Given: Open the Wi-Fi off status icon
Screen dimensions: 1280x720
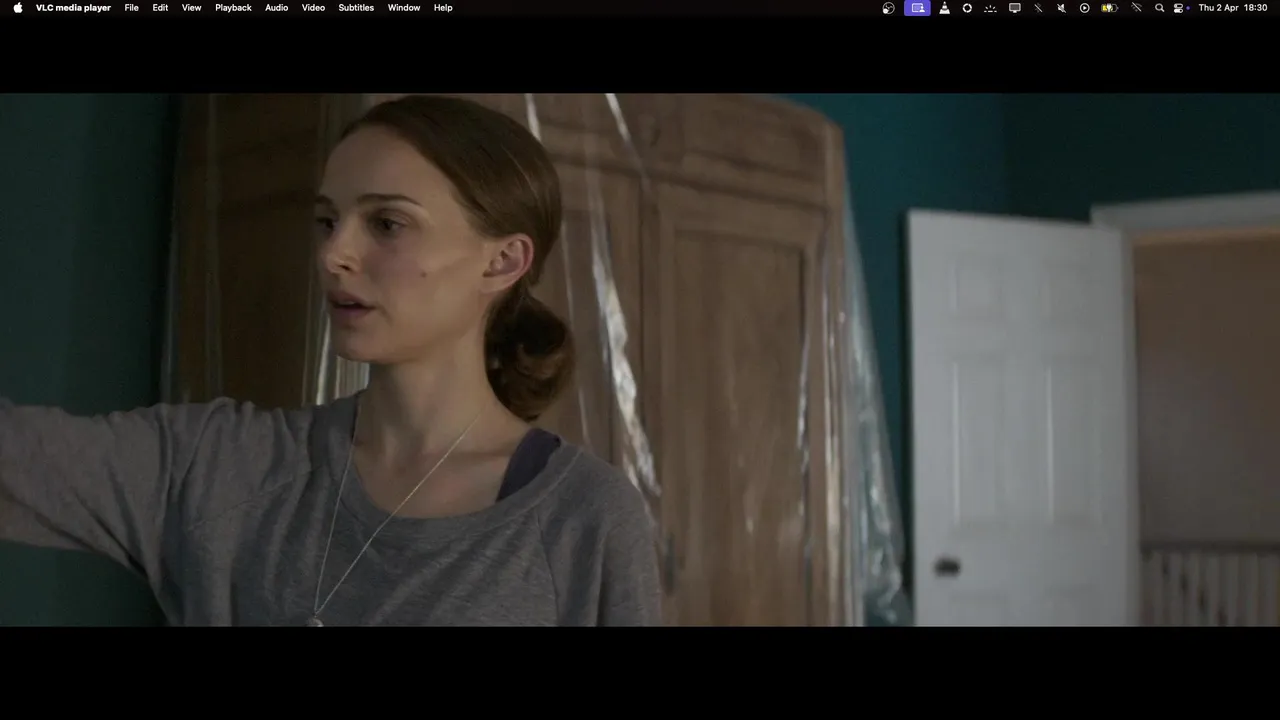Looking at the screenshot, I should coord(1137,8).
